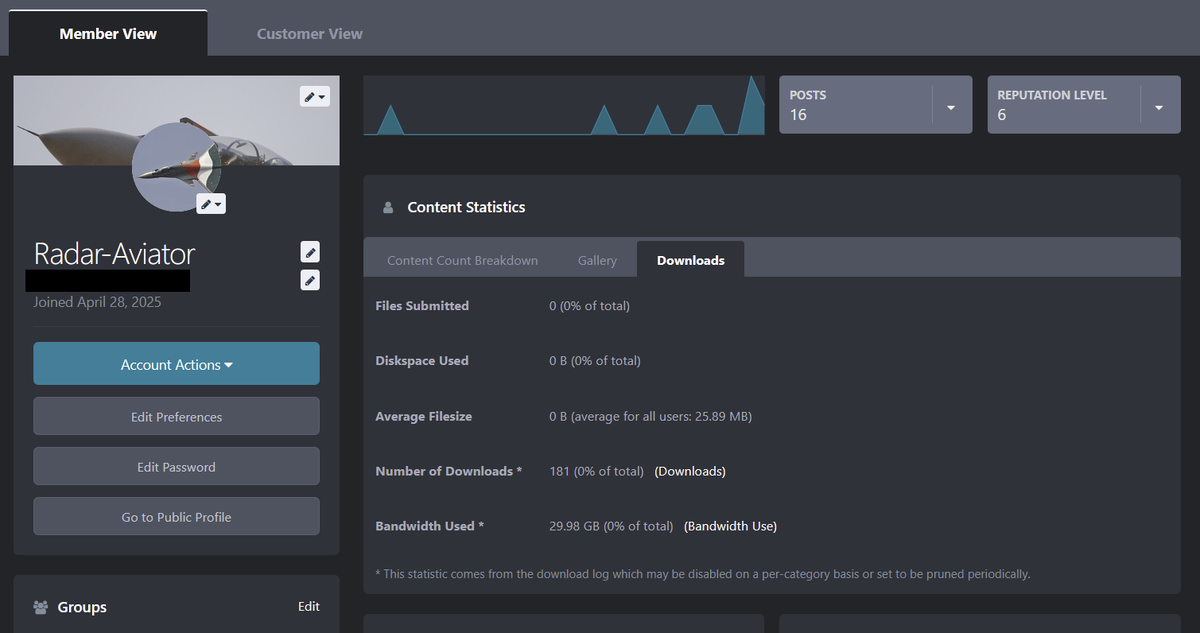This screenshot has width=1200, height=633.
Task: Click the Groups people icon
Action: [41, 607]
